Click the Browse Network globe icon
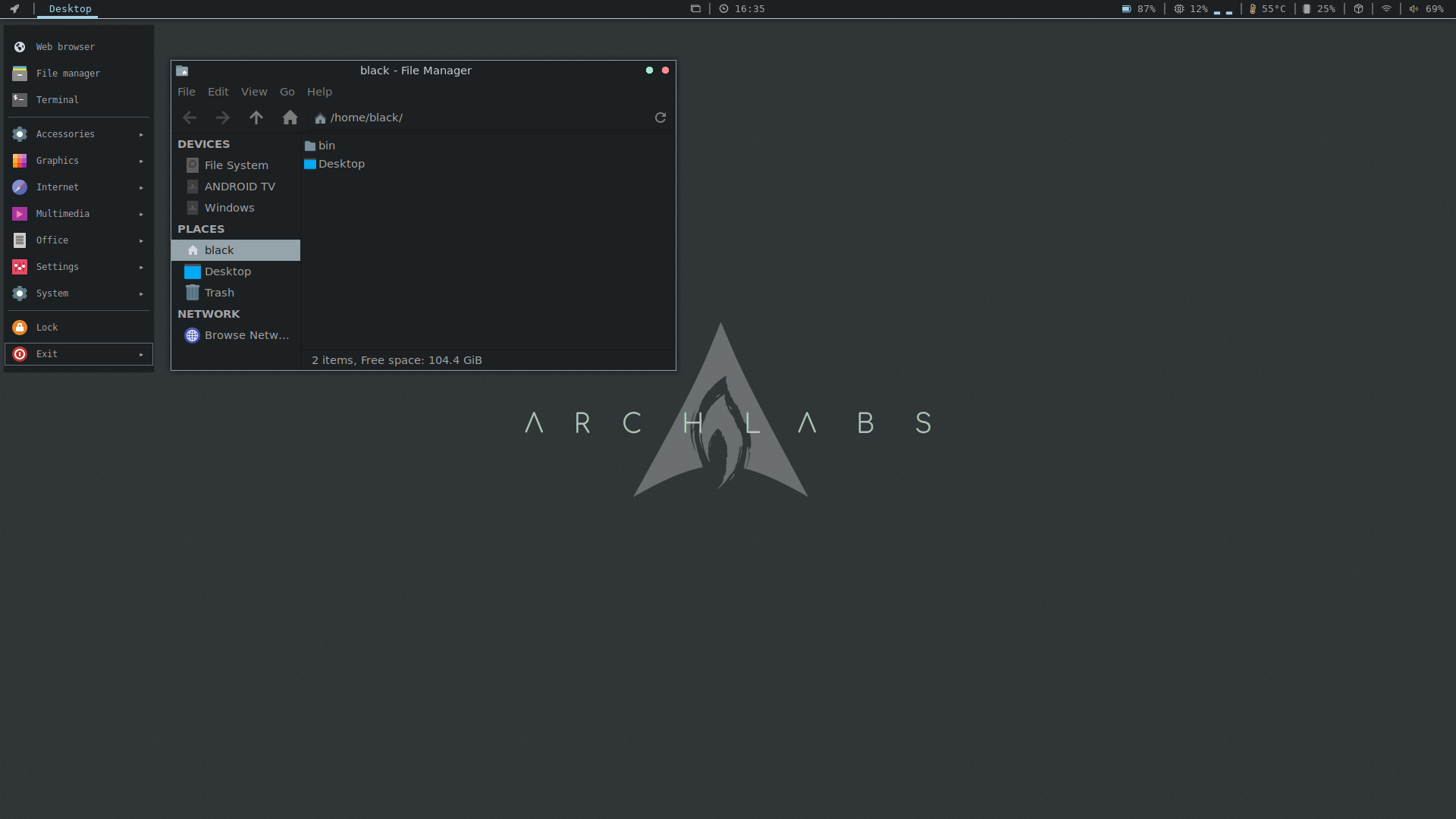 pyautogui.click(x=193, y=335)
